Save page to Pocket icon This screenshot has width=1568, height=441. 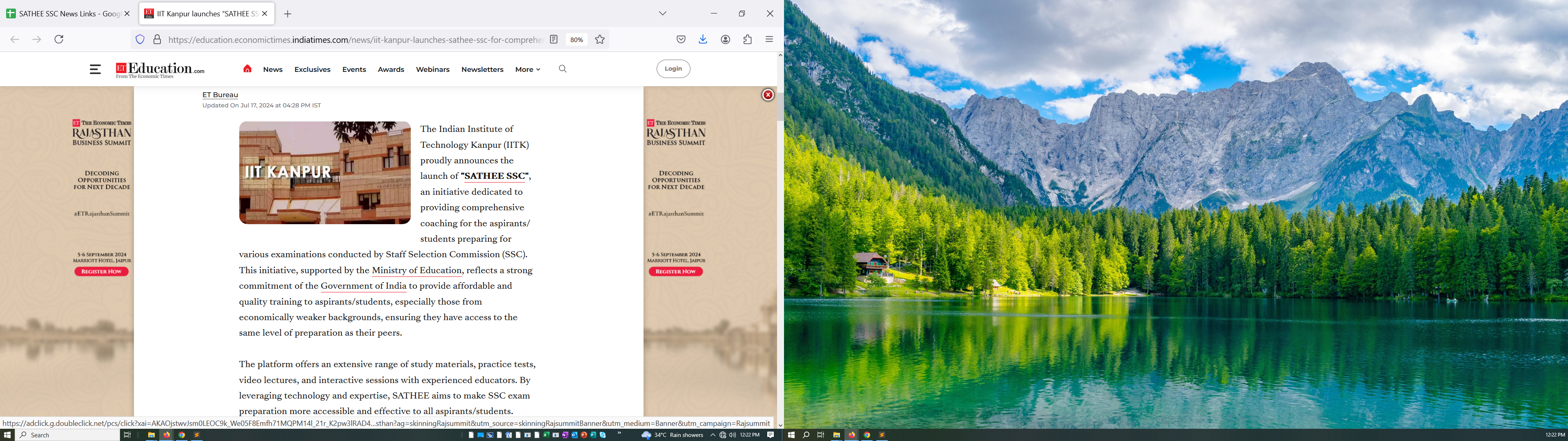(x=681, y=40)
